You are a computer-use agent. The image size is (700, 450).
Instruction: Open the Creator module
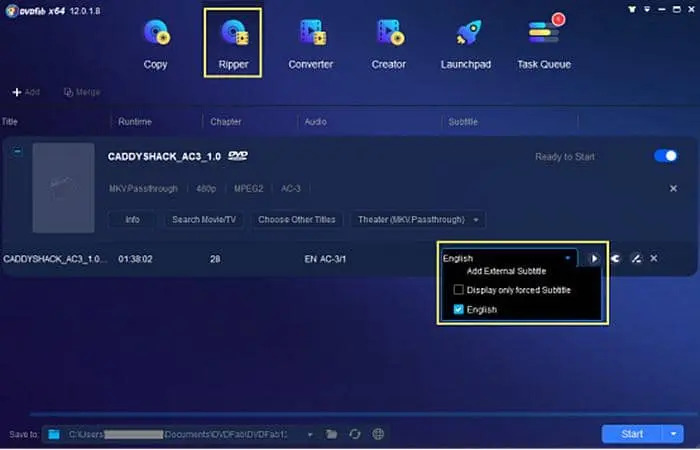[388, 44]
